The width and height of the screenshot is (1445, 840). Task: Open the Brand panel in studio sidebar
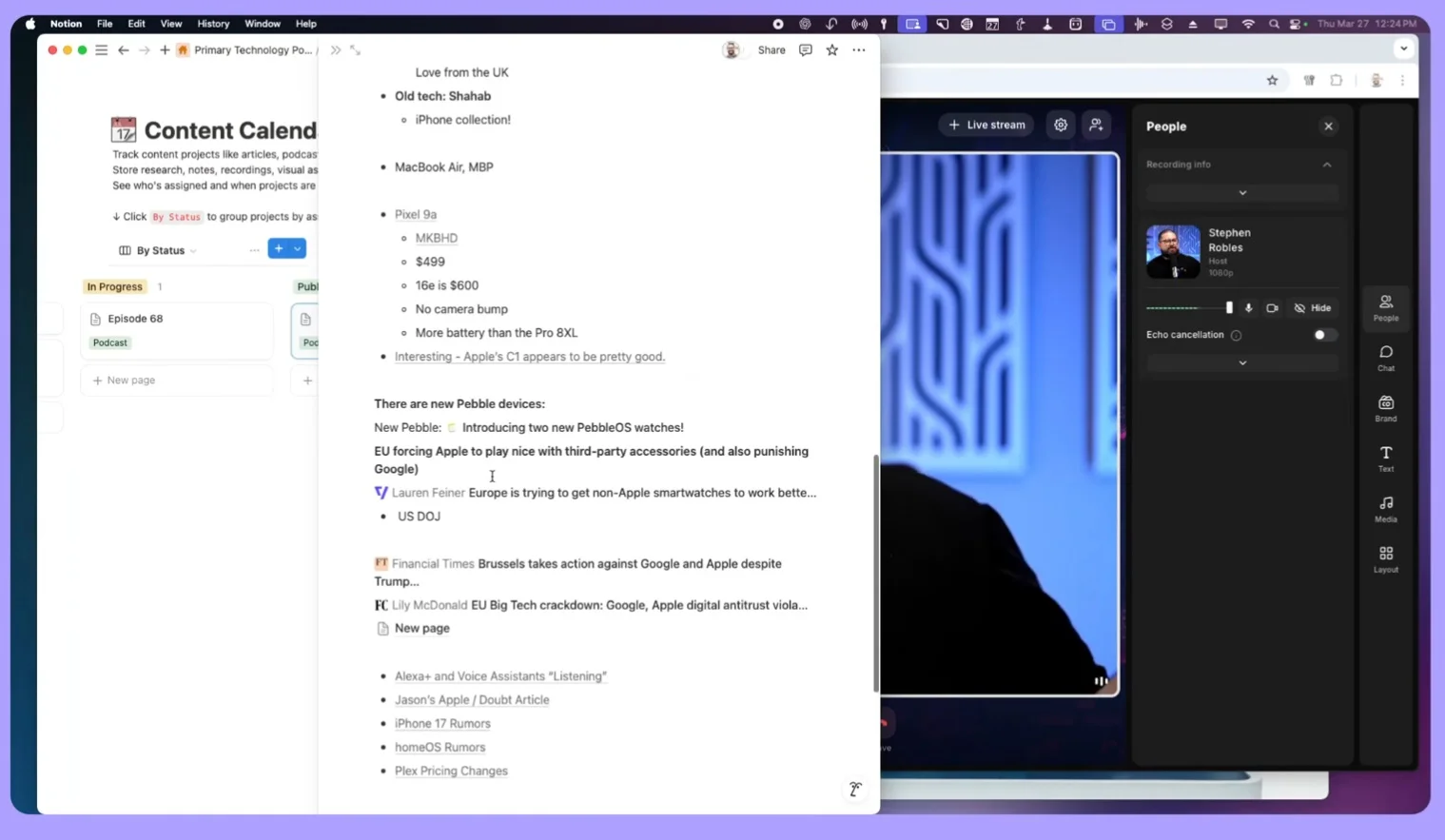coord(1386,408)
